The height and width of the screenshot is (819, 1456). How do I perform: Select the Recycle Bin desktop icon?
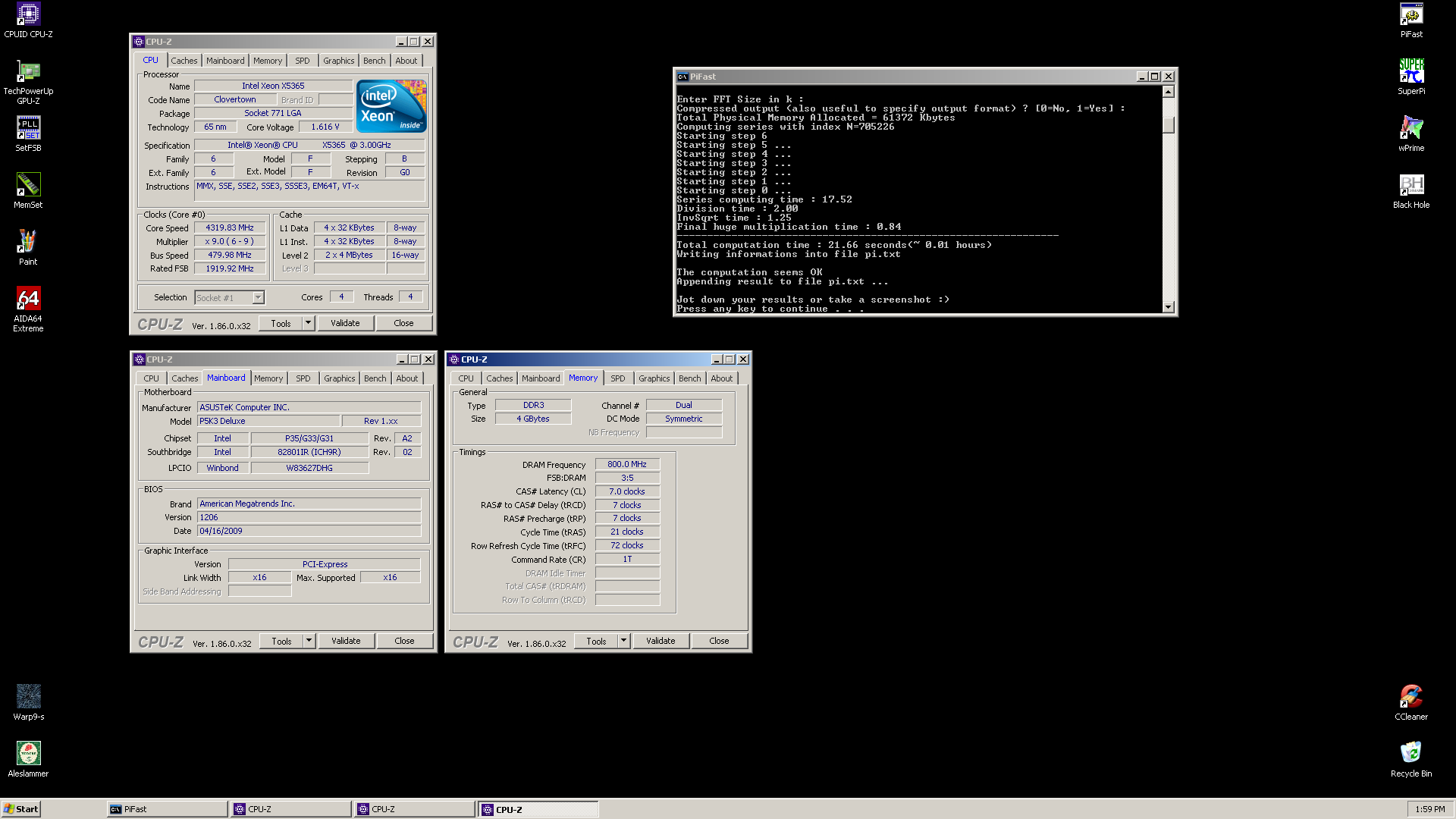(1411, 760)
